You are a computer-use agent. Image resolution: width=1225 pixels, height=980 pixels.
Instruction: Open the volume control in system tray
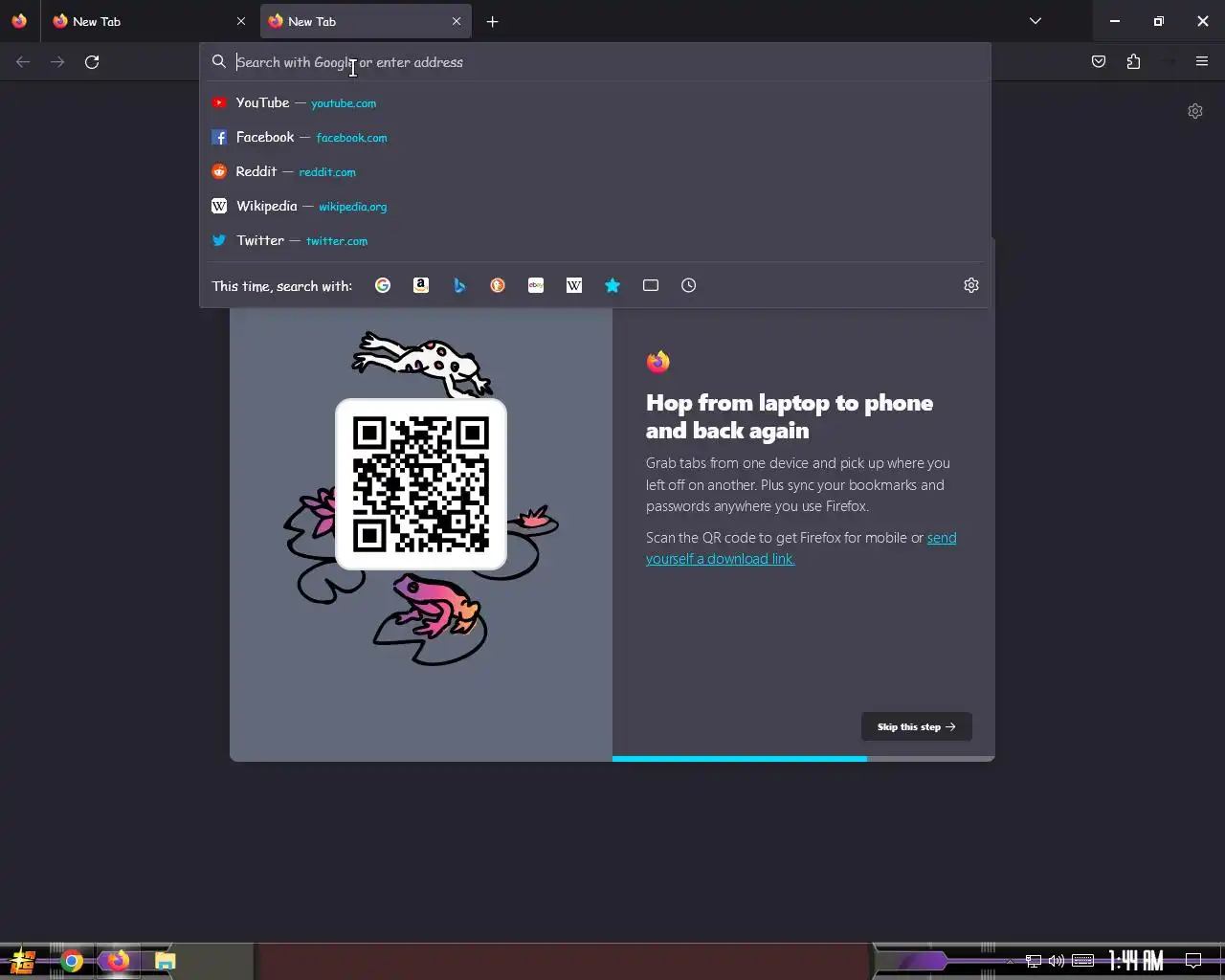pos(1057,961)
